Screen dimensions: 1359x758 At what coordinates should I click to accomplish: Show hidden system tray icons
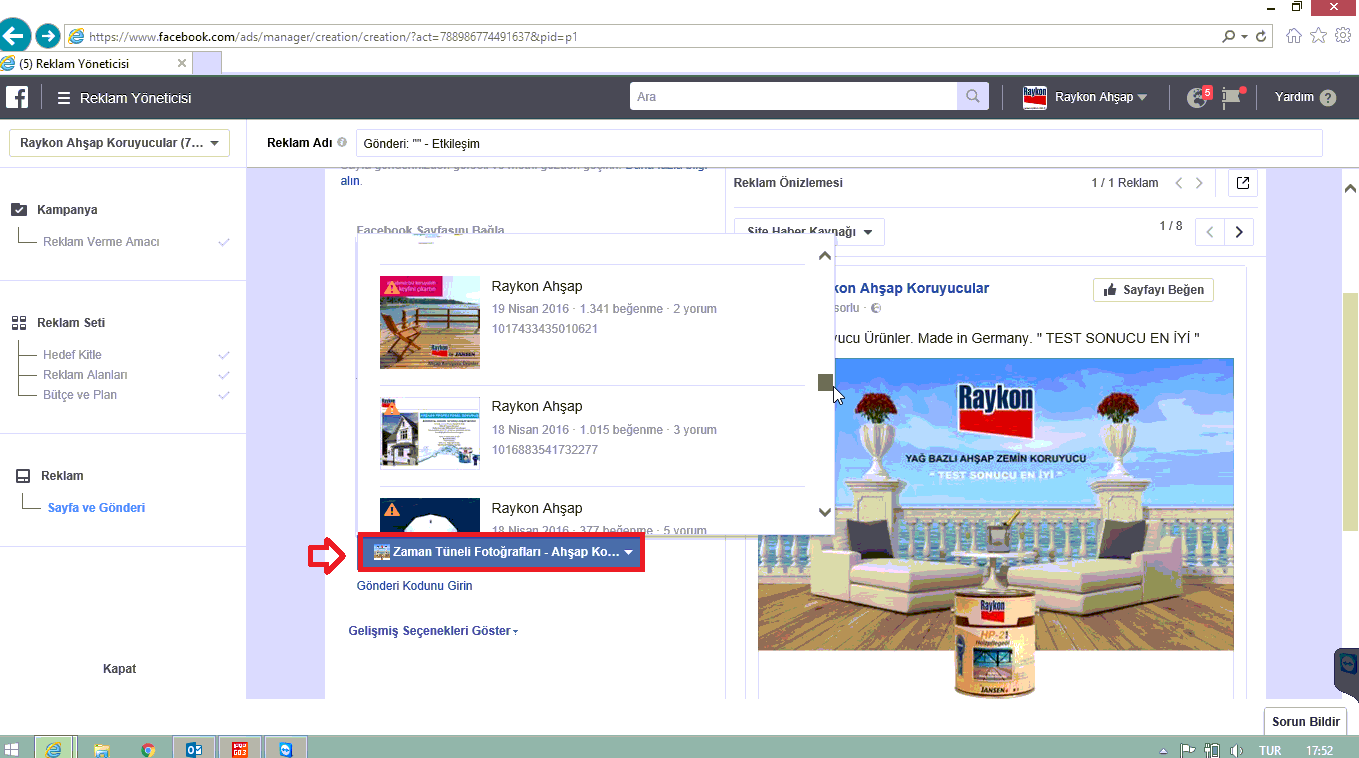tap(1164, 750)
